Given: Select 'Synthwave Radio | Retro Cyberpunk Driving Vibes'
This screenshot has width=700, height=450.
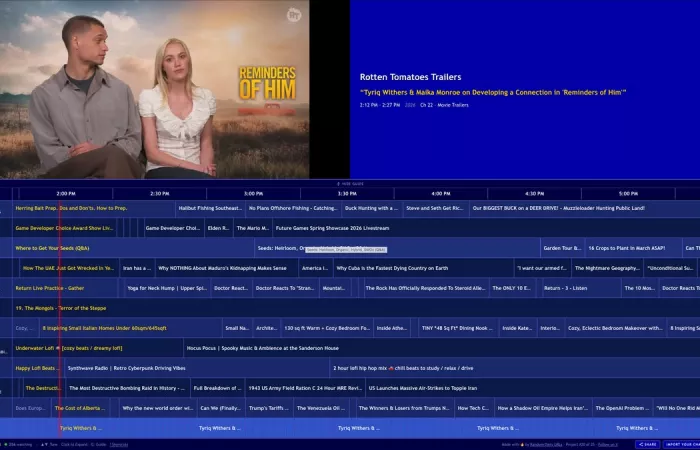Looking at the screenshot, I should [x=197, y=368].
